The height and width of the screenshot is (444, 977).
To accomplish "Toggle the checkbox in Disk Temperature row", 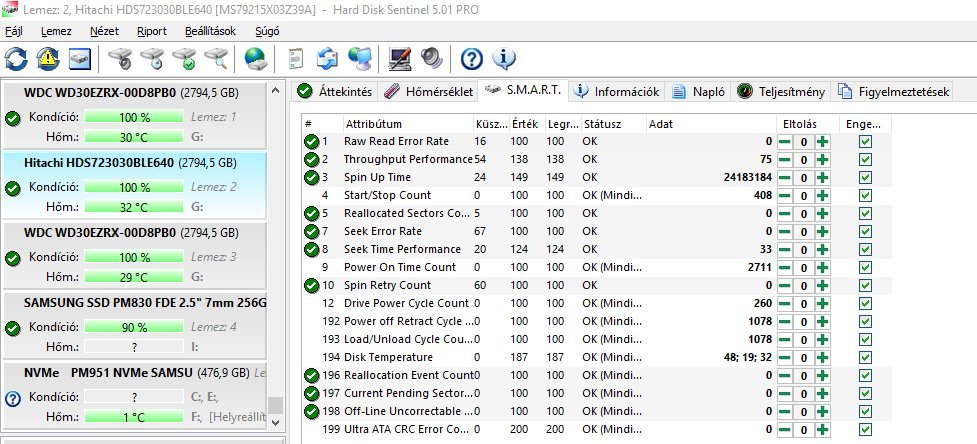I will (865, 357).
